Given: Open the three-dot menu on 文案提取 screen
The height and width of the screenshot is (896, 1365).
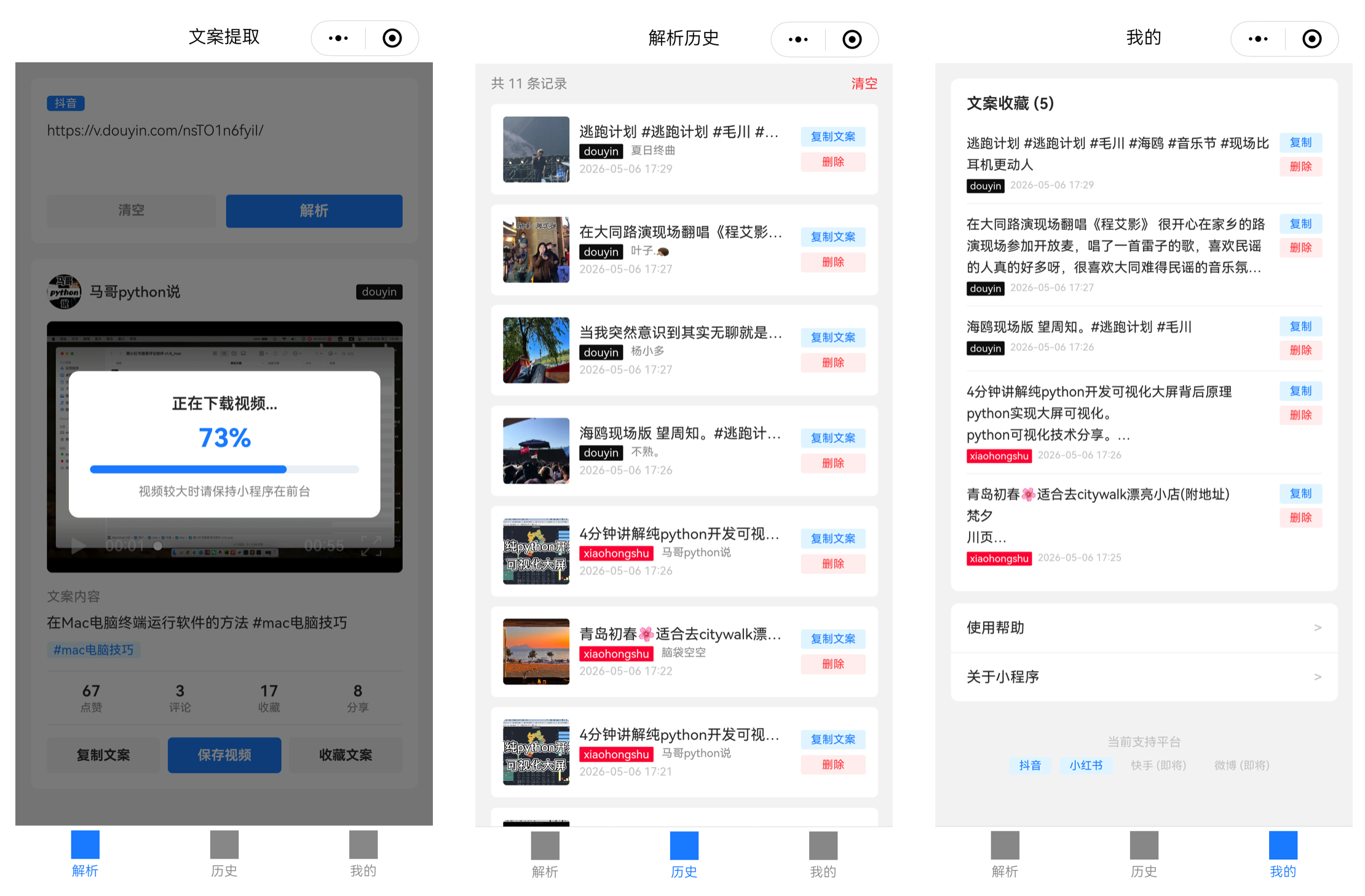Looking at the screenshot, I should pos(338,38).
